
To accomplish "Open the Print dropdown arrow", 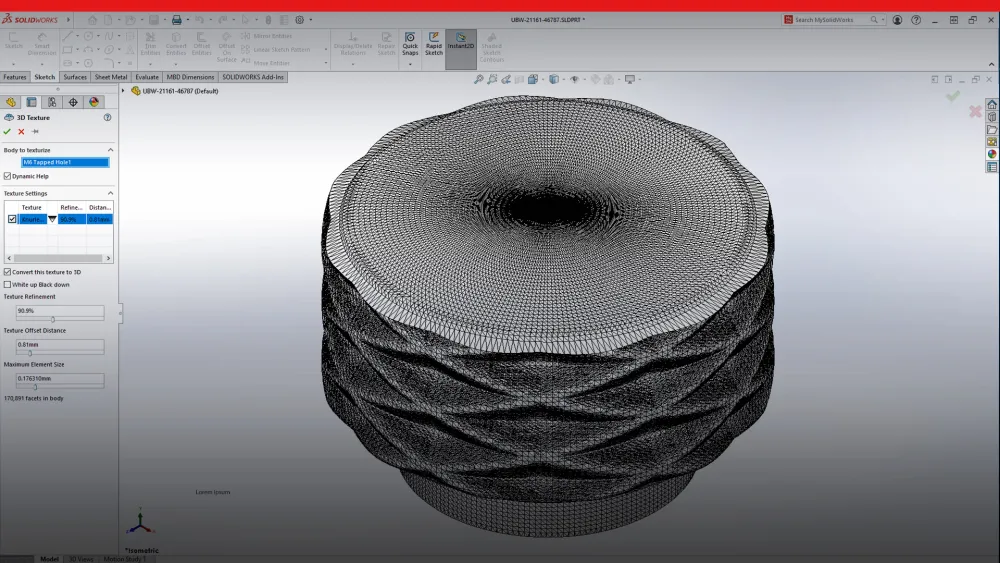I will [188, 20].
